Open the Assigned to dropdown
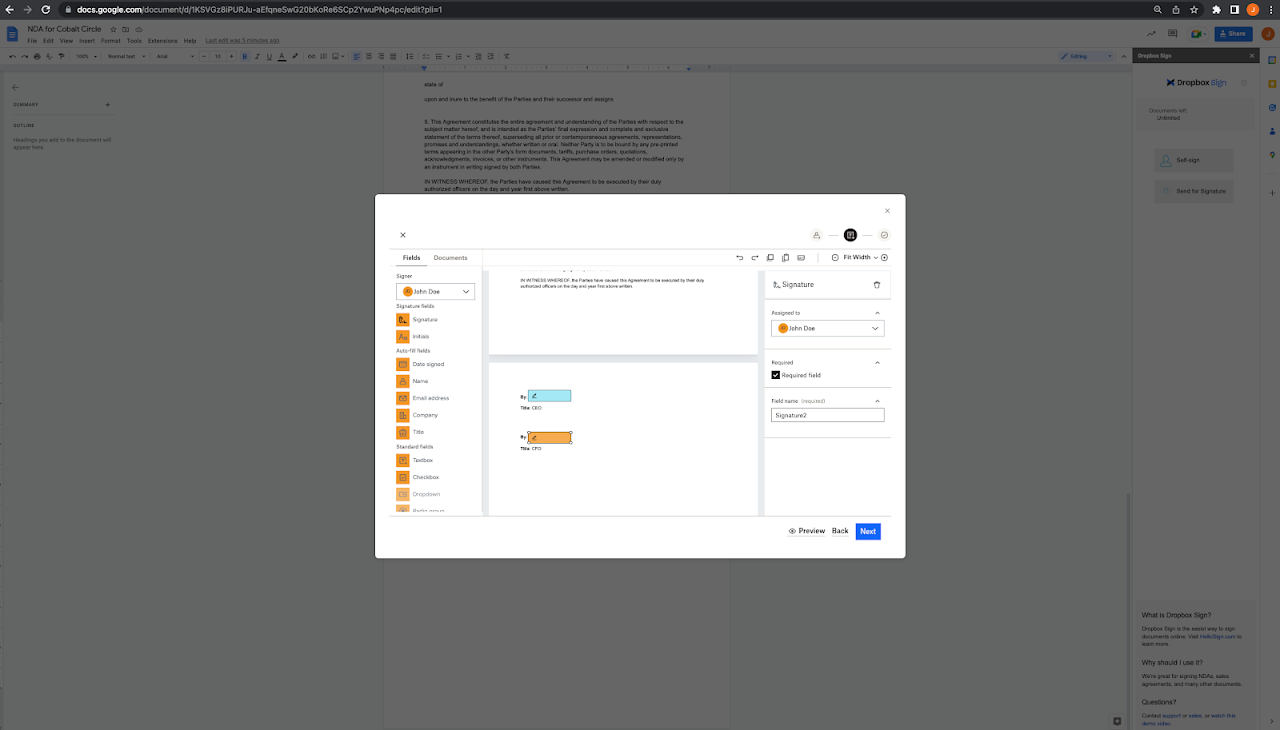This screenshot has height=730, width=1280. [x=827, y=328]
